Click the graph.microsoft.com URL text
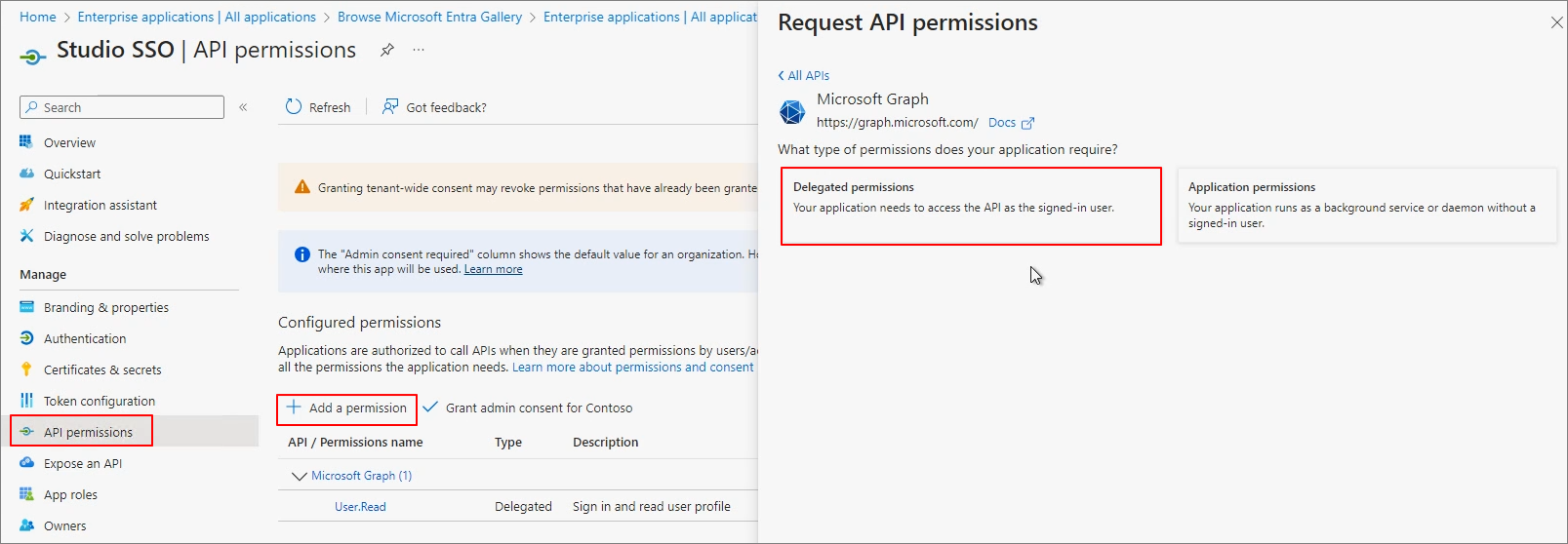The image size is (1568, 544). point(897,123)
